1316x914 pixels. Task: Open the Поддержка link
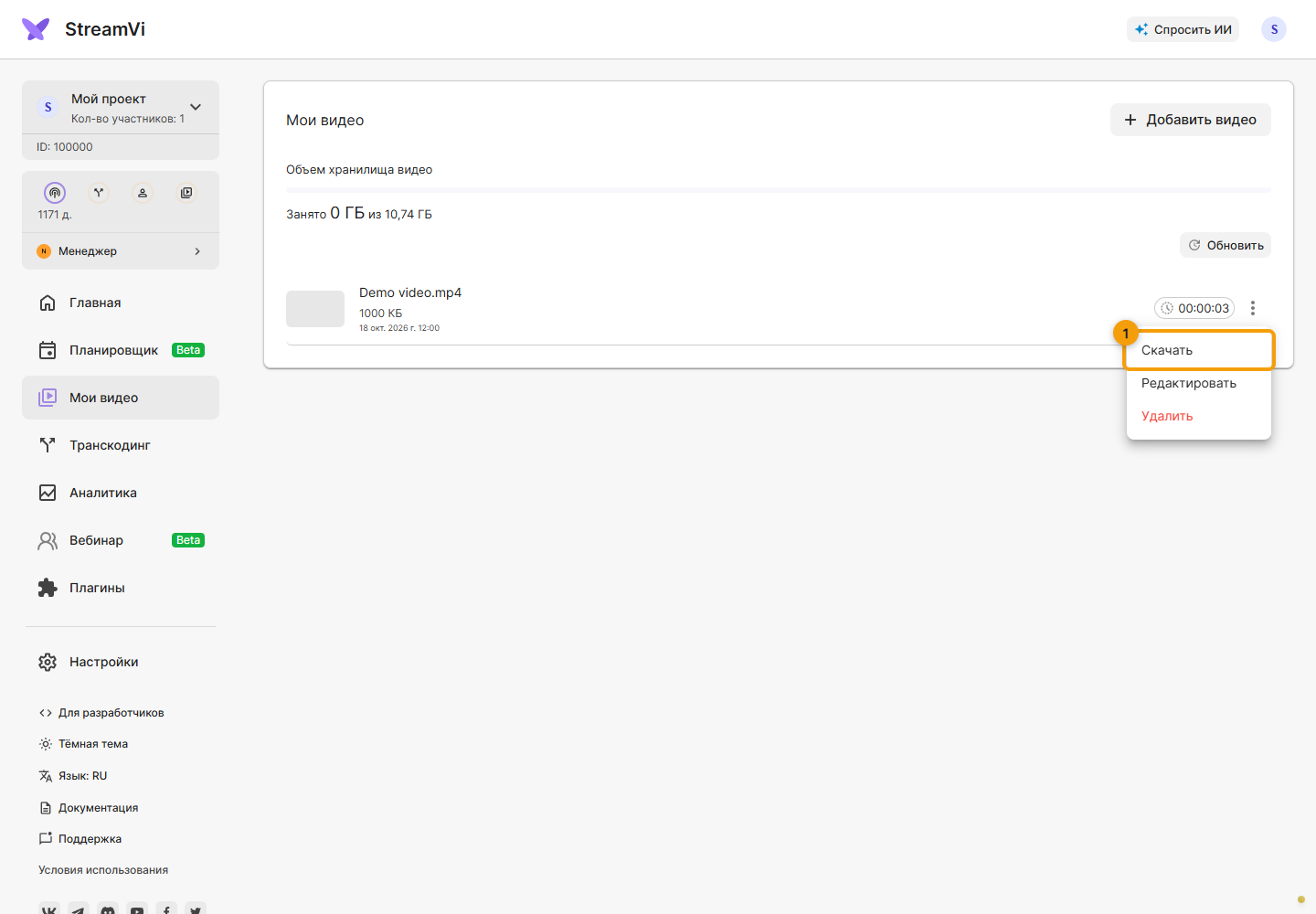pos(80,839)
